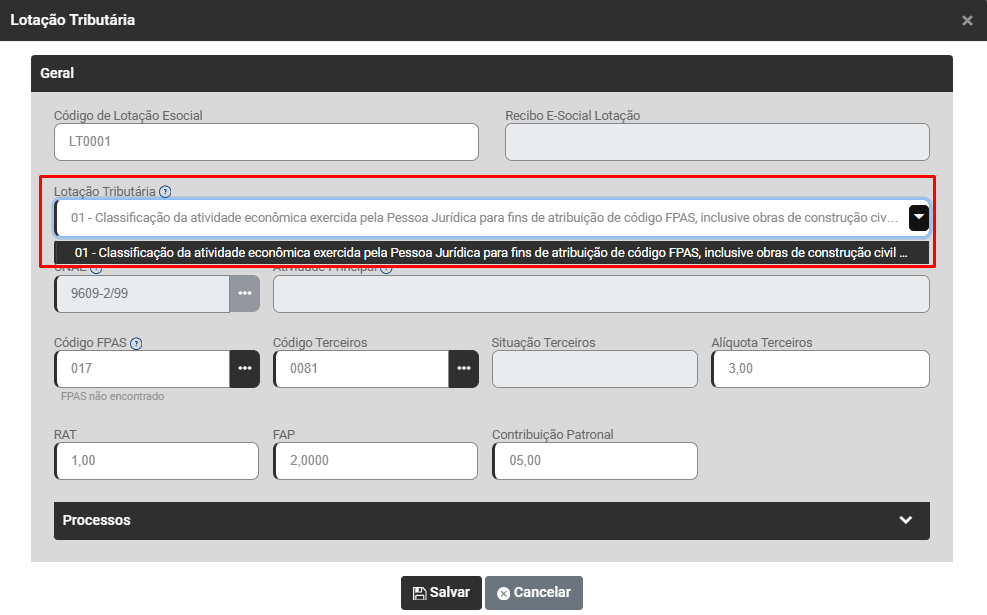Focus the Código de Lotação Esocial field

[x=266, y=142]
